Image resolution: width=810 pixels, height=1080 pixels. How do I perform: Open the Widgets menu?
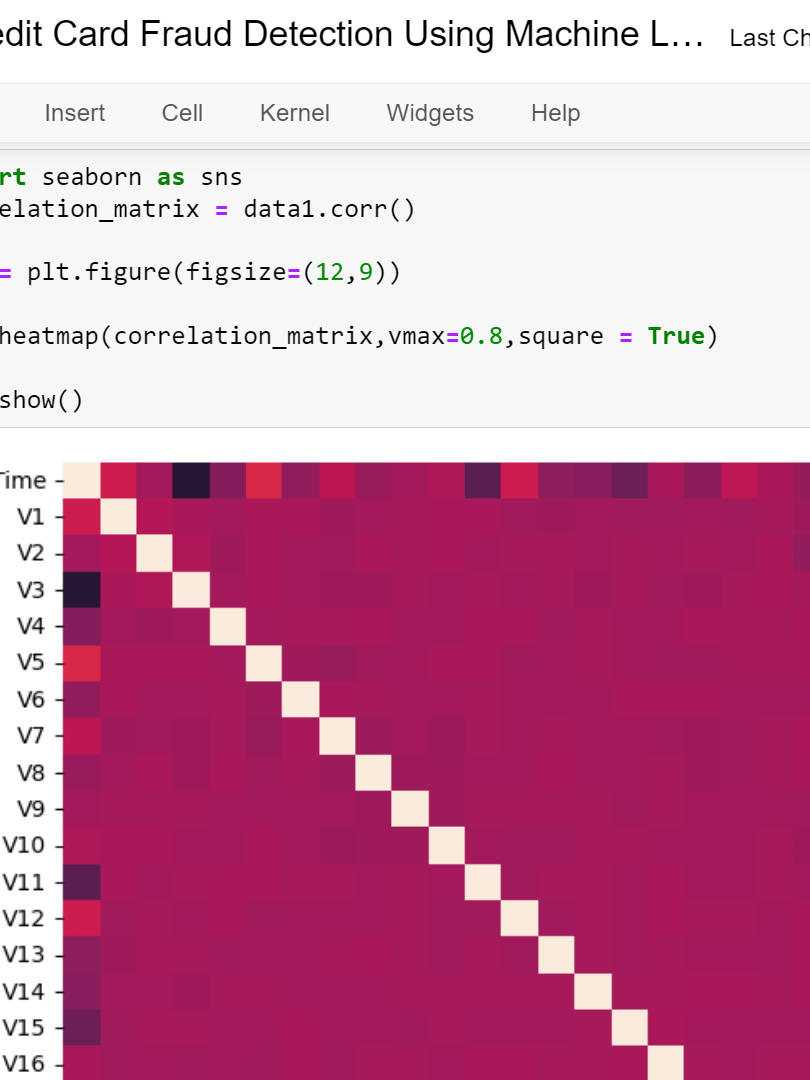[x=430, y=113]
